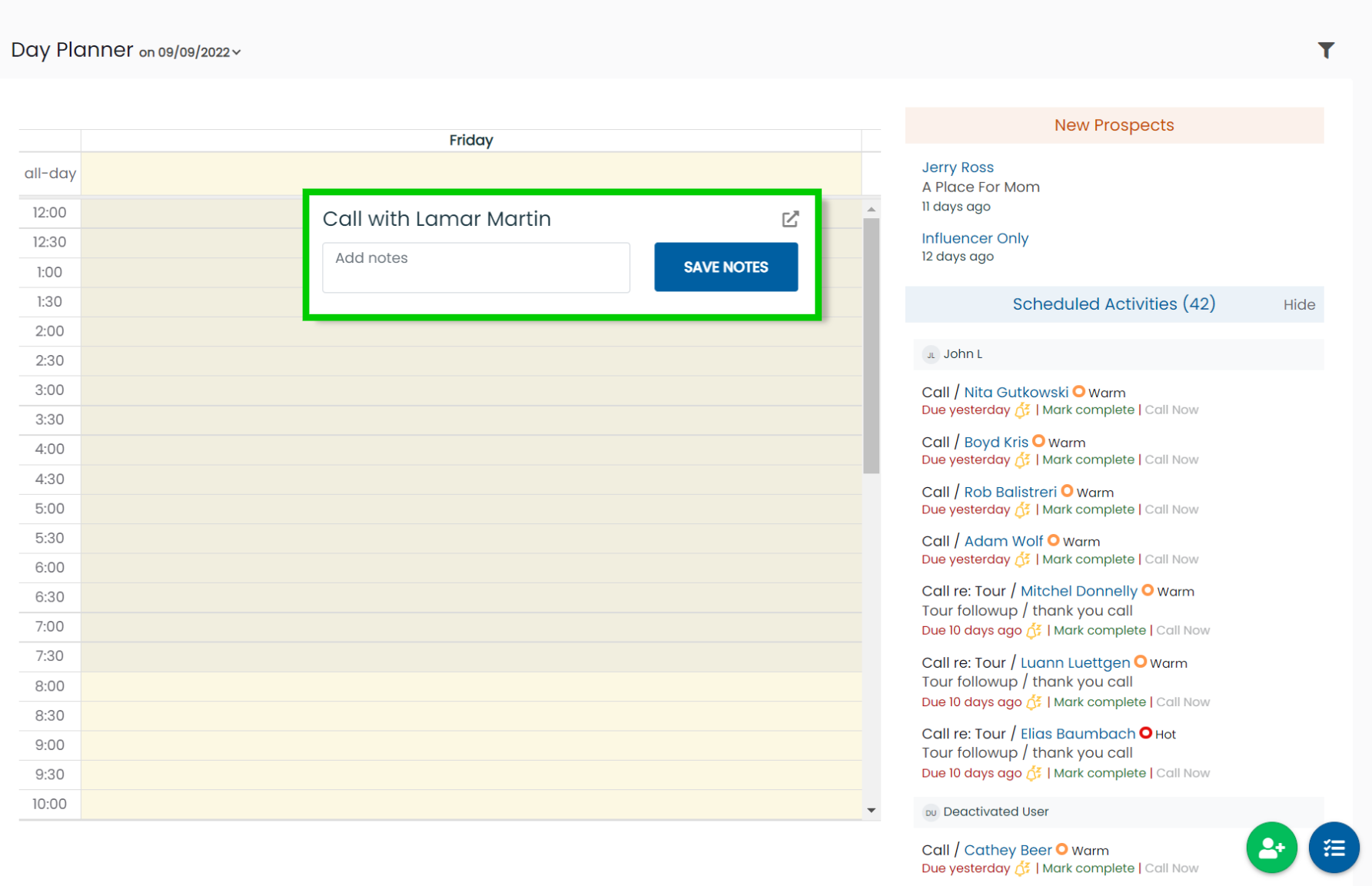Mark Adam Wolf call complete
This screenshot has width=1372, height=886.
click(1088, 559)
